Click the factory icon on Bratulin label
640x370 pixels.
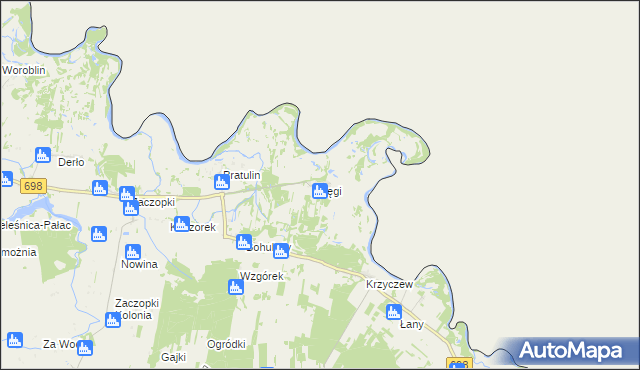point(222,182)
